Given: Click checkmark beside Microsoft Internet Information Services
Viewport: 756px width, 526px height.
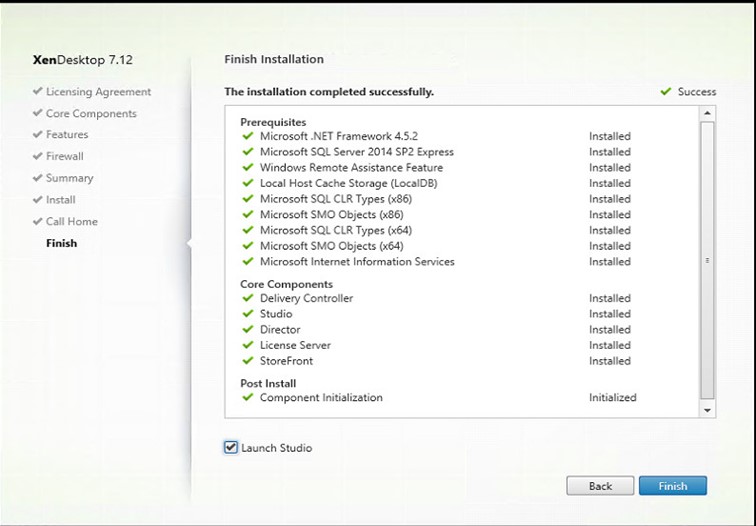Looking at the screenshot, I should (248, 261).
